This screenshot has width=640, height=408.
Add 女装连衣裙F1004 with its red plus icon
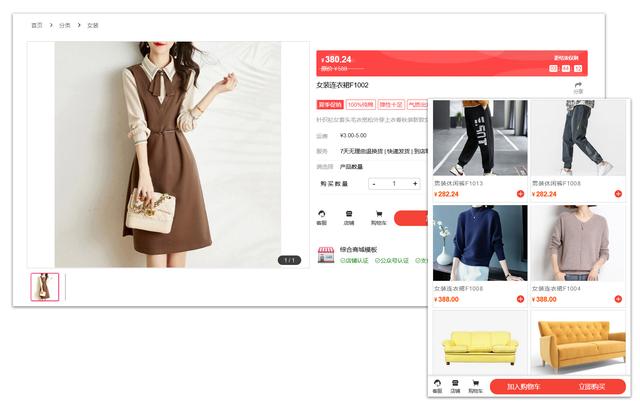point(620,299)
